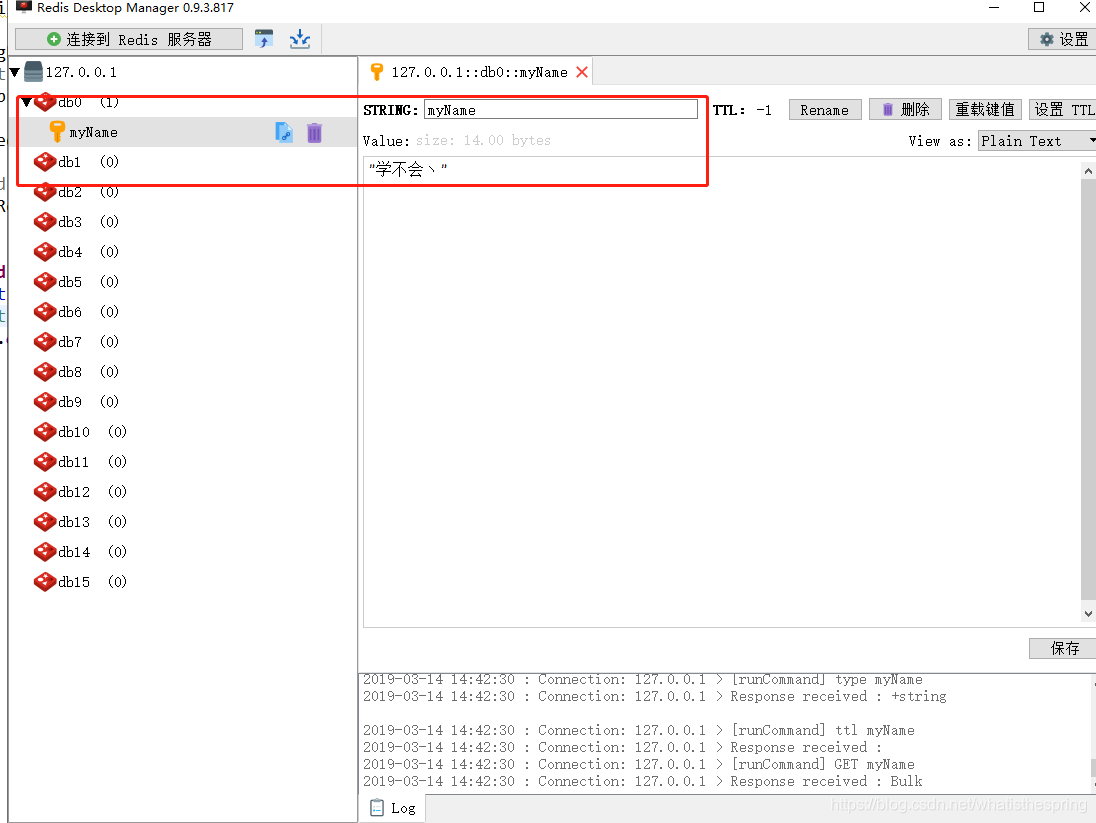Click the export connections toolbar icon
This screenshot has width=1096, height=823.
(264, 38)
